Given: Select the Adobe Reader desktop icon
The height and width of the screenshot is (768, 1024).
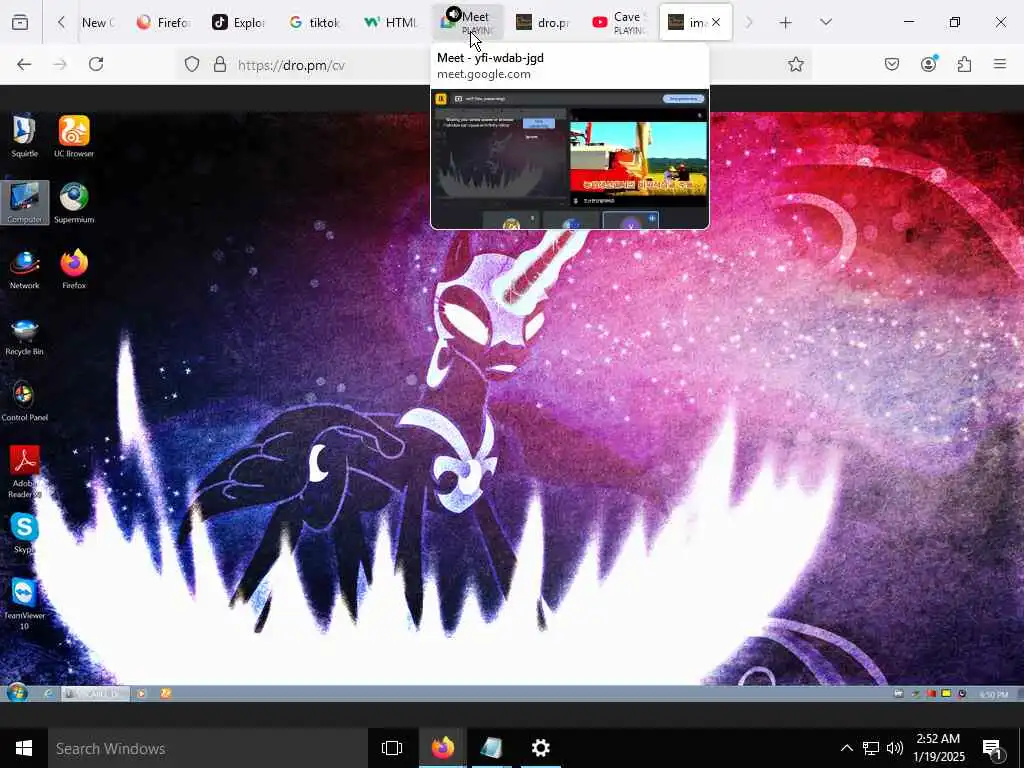Looking at the screenshot, I should coord(24,472).
